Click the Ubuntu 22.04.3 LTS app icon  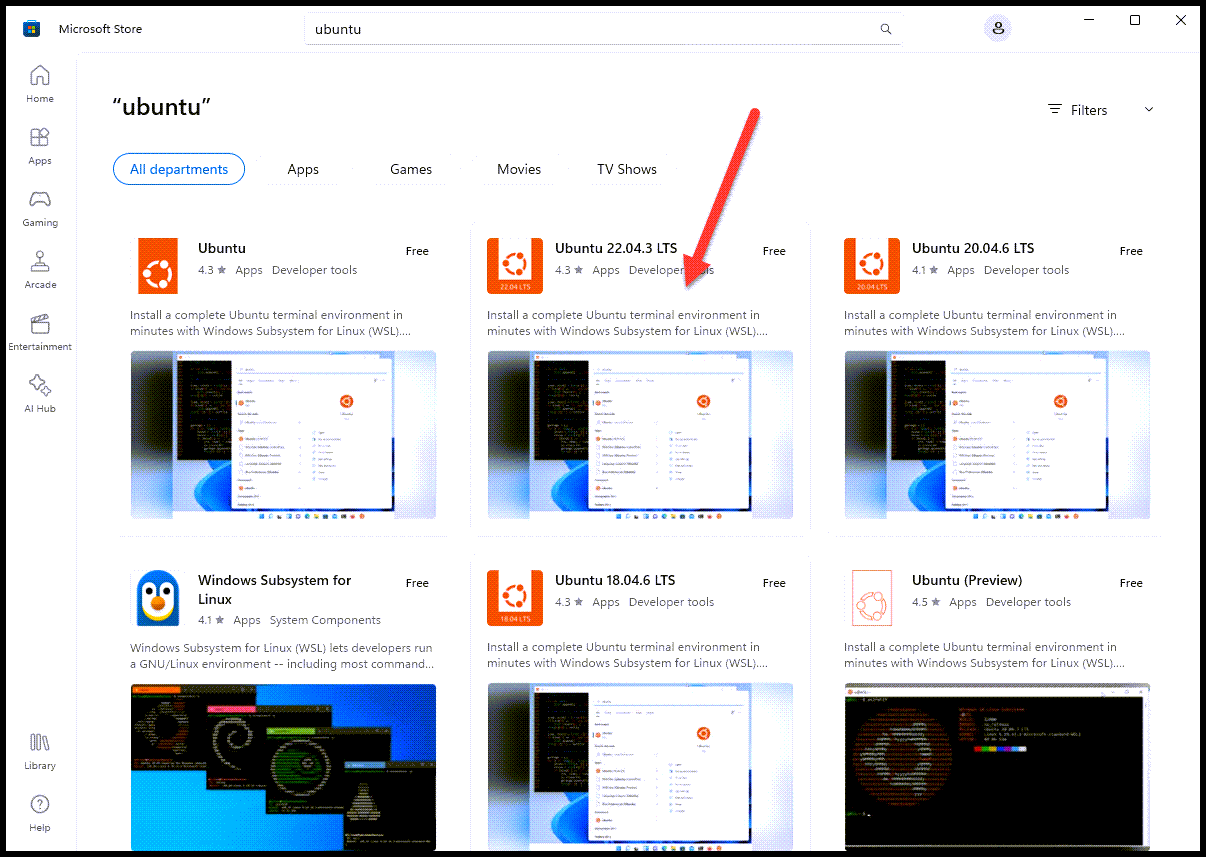click(515, 266)
